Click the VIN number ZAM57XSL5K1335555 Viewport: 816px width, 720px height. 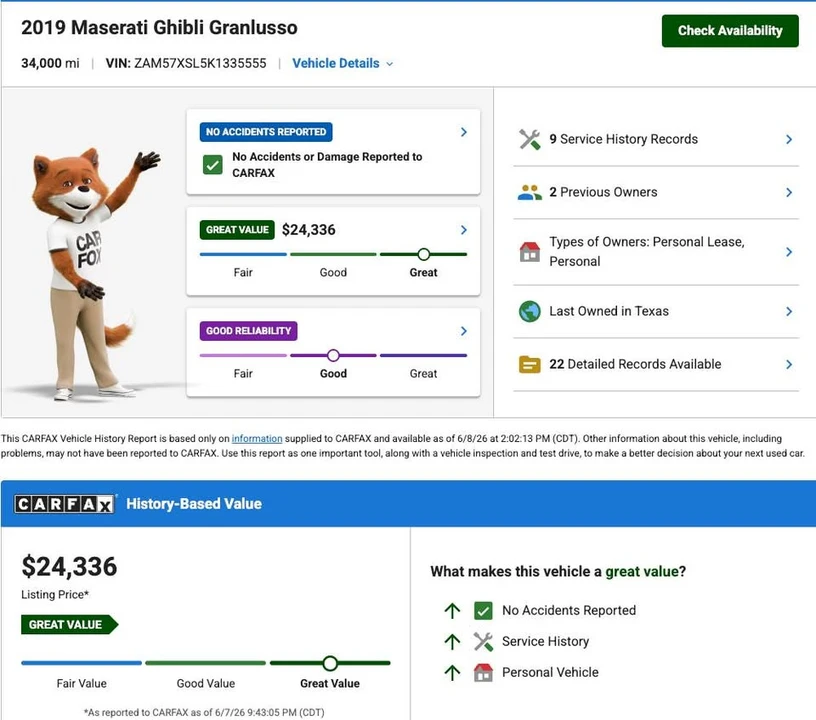coord(200,63)
